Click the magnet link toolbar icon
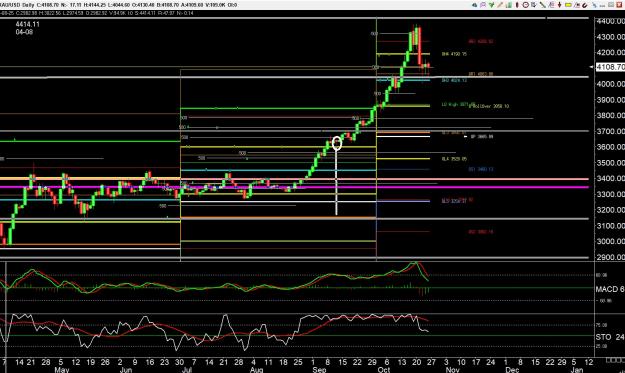Screen dimensions: 625x373 585,5
